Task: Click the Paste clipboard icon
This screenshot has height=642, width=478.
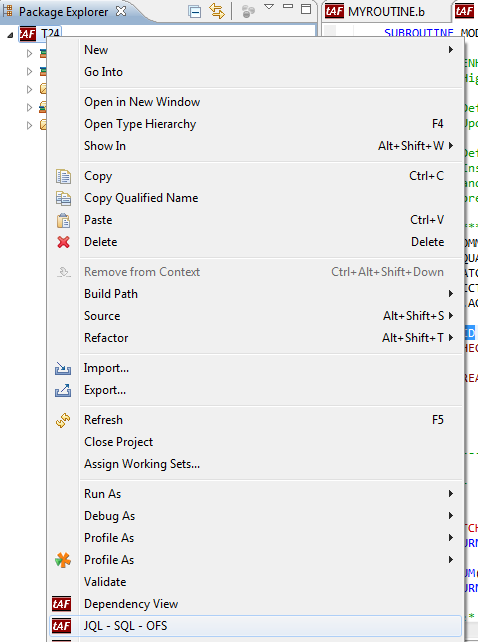Action: (63, 221)
